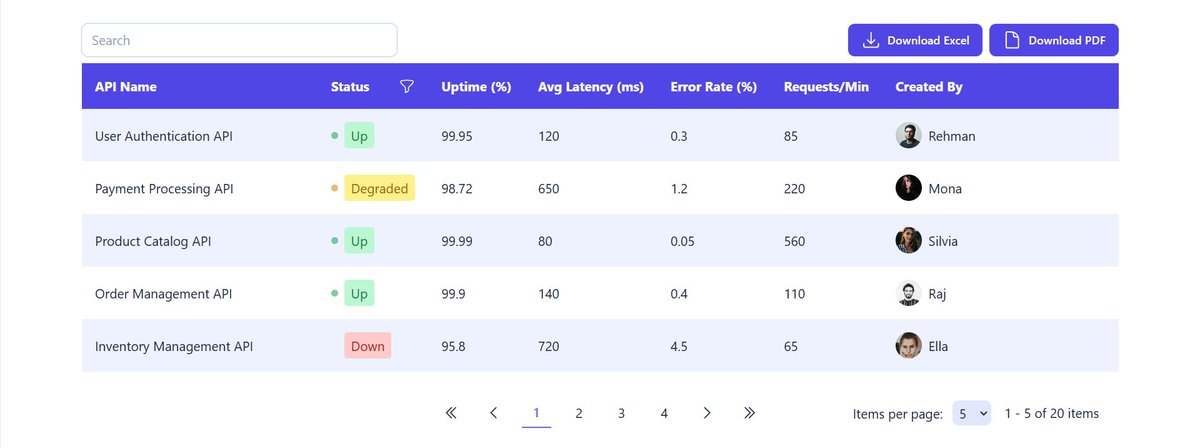Viewport: 1200px width, 448px height.
Task: Click Up badge for User Authentication API
Action: click(x=359, y=136)
